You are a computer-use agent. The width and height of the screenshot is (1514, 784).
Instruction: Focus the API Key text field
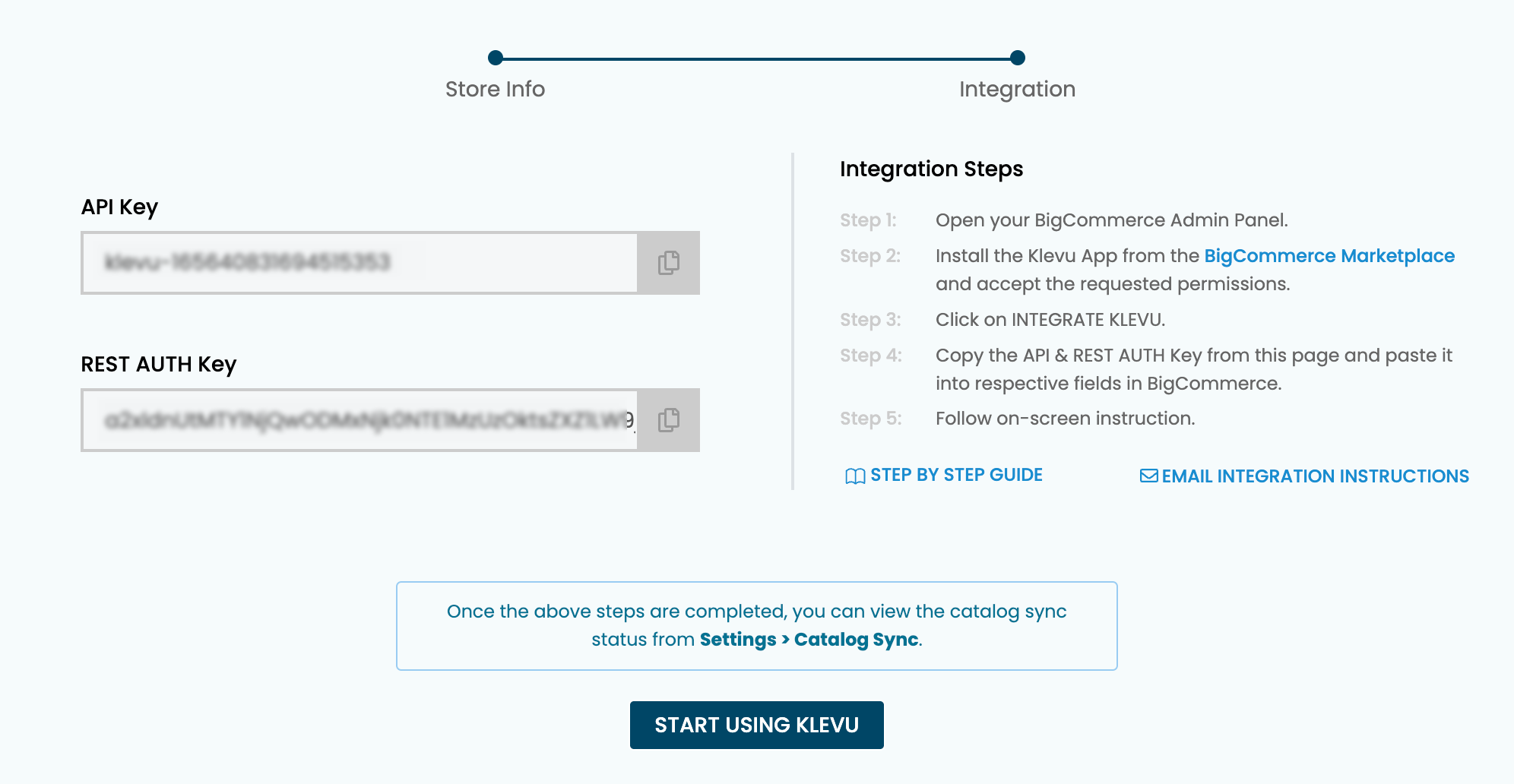coord(359,263)
